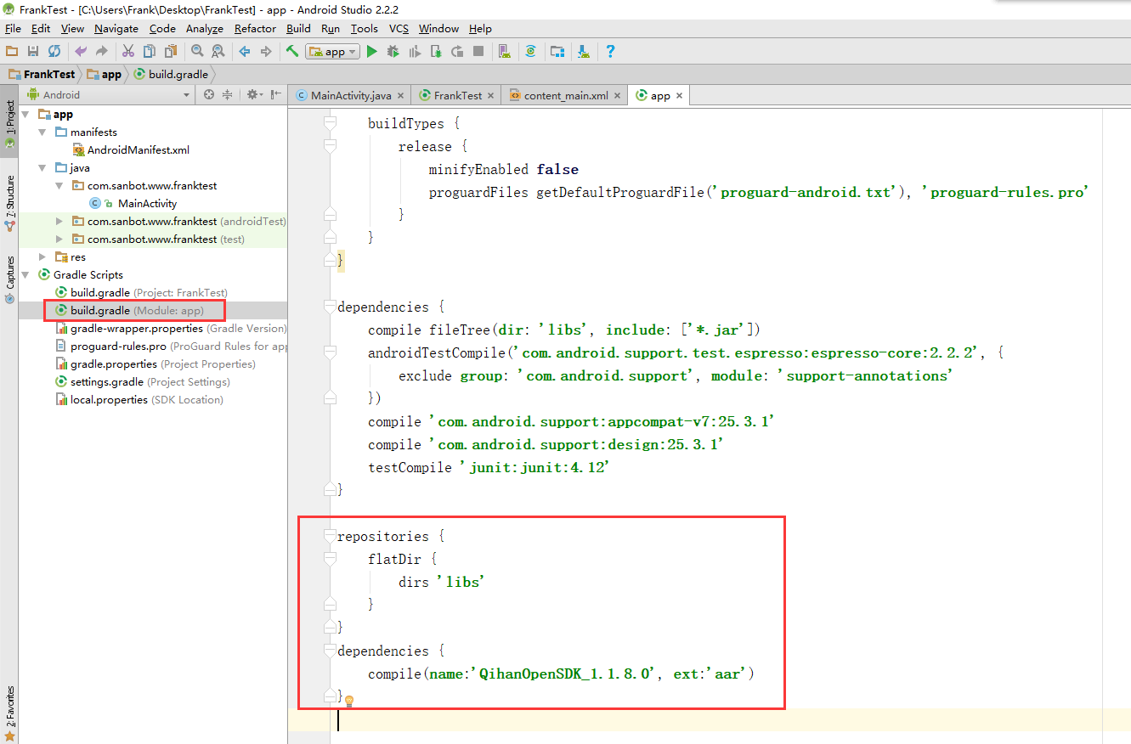Click the Find magnifier icon

tap(197, 51)
